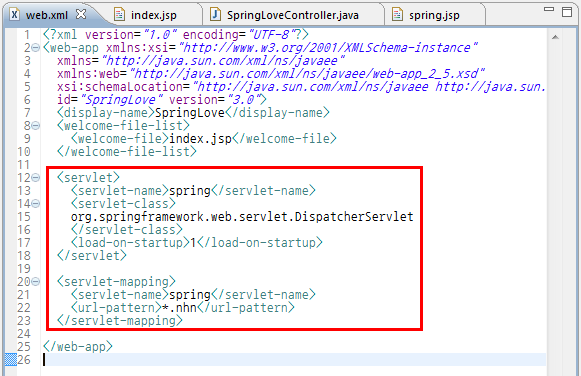Image resolution: width=581 pixels, height=376 pixels.
Task: Click the xml version declaration on line 1
Action: (175, 35)
